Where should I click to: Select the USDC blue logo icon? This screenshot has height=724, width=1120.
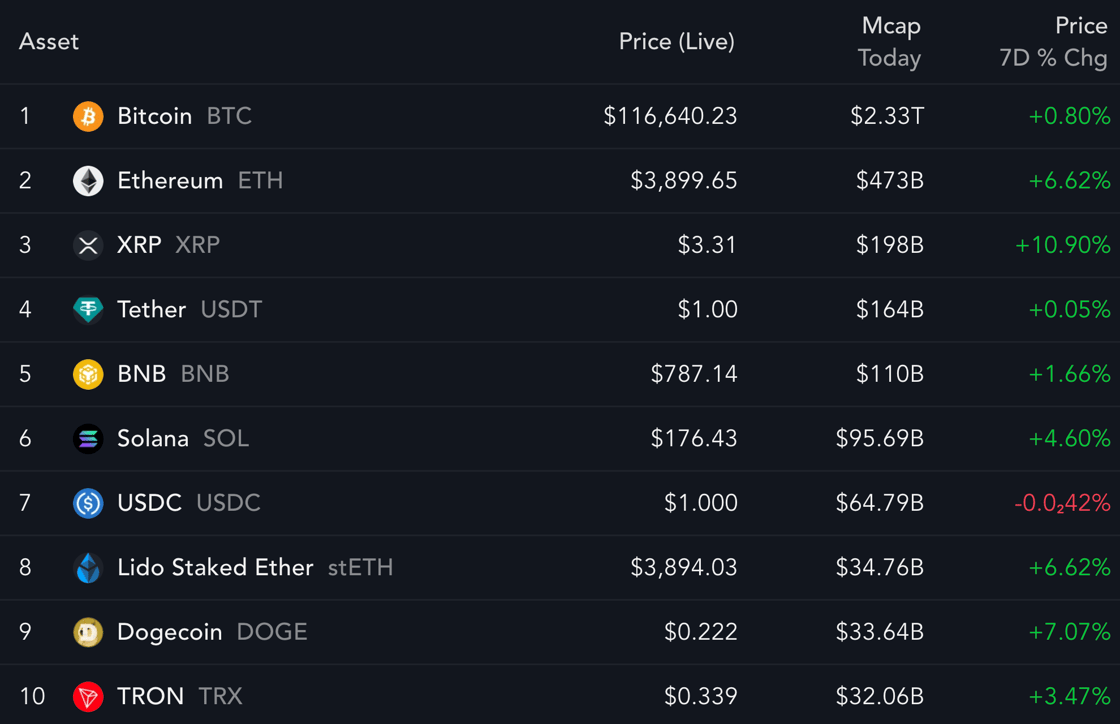[88, 503]
